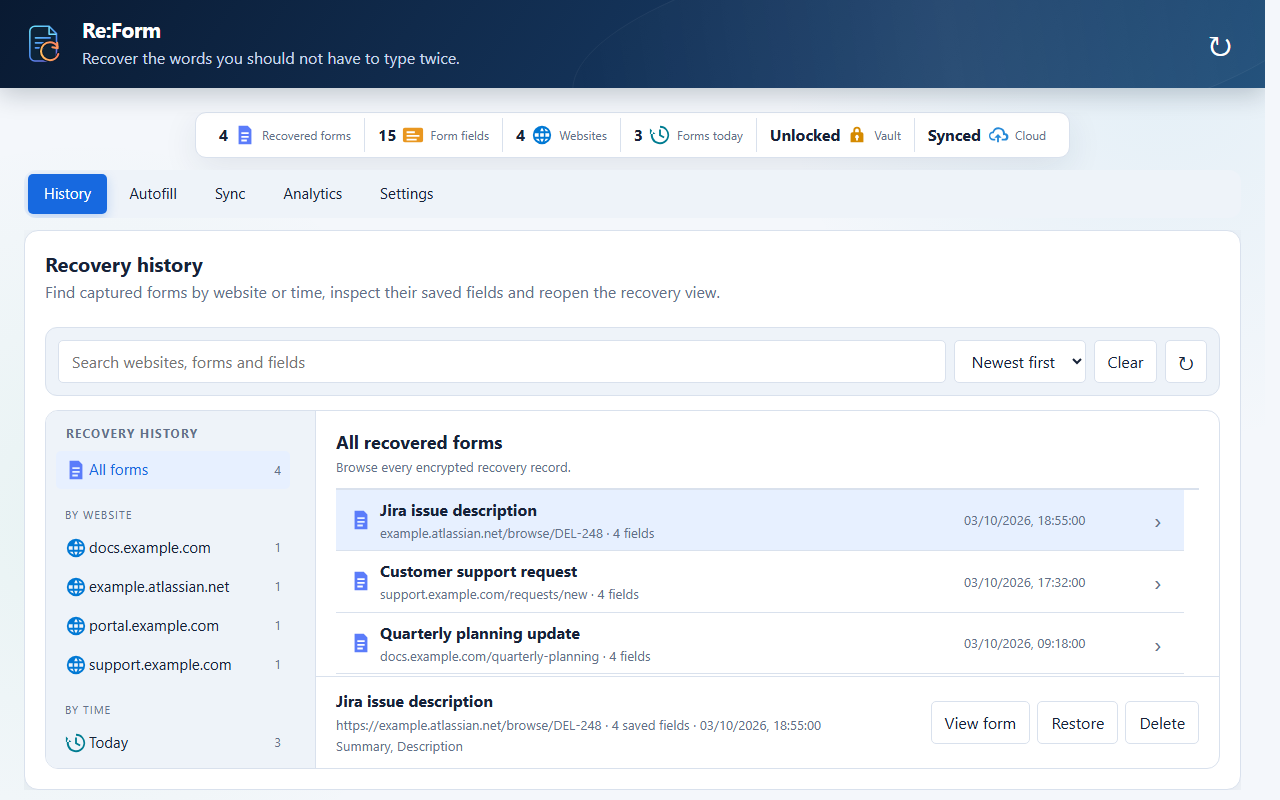Select the Jira issue description list title
Screen dimensions: 1280x800
coord(458,510)
